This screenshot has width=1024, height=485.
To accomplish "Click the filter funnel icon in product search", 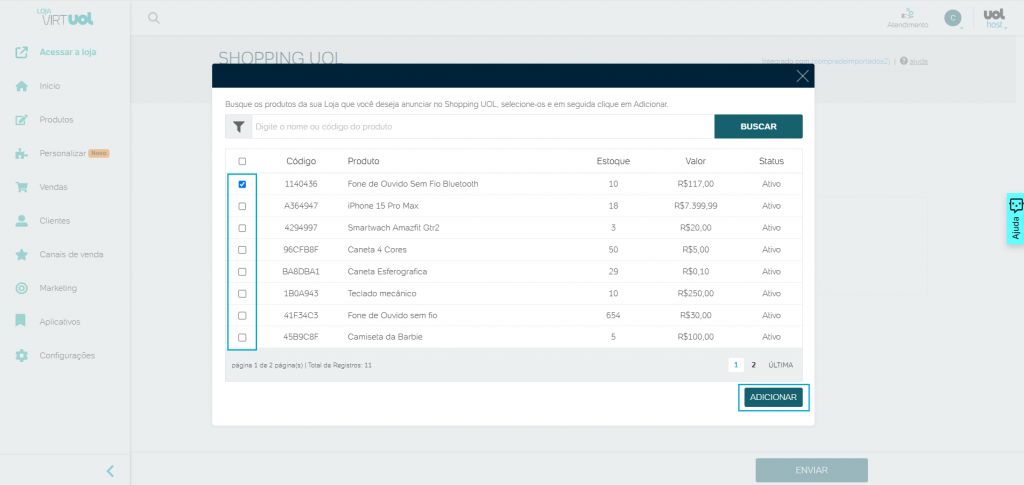I will point(238,127).
